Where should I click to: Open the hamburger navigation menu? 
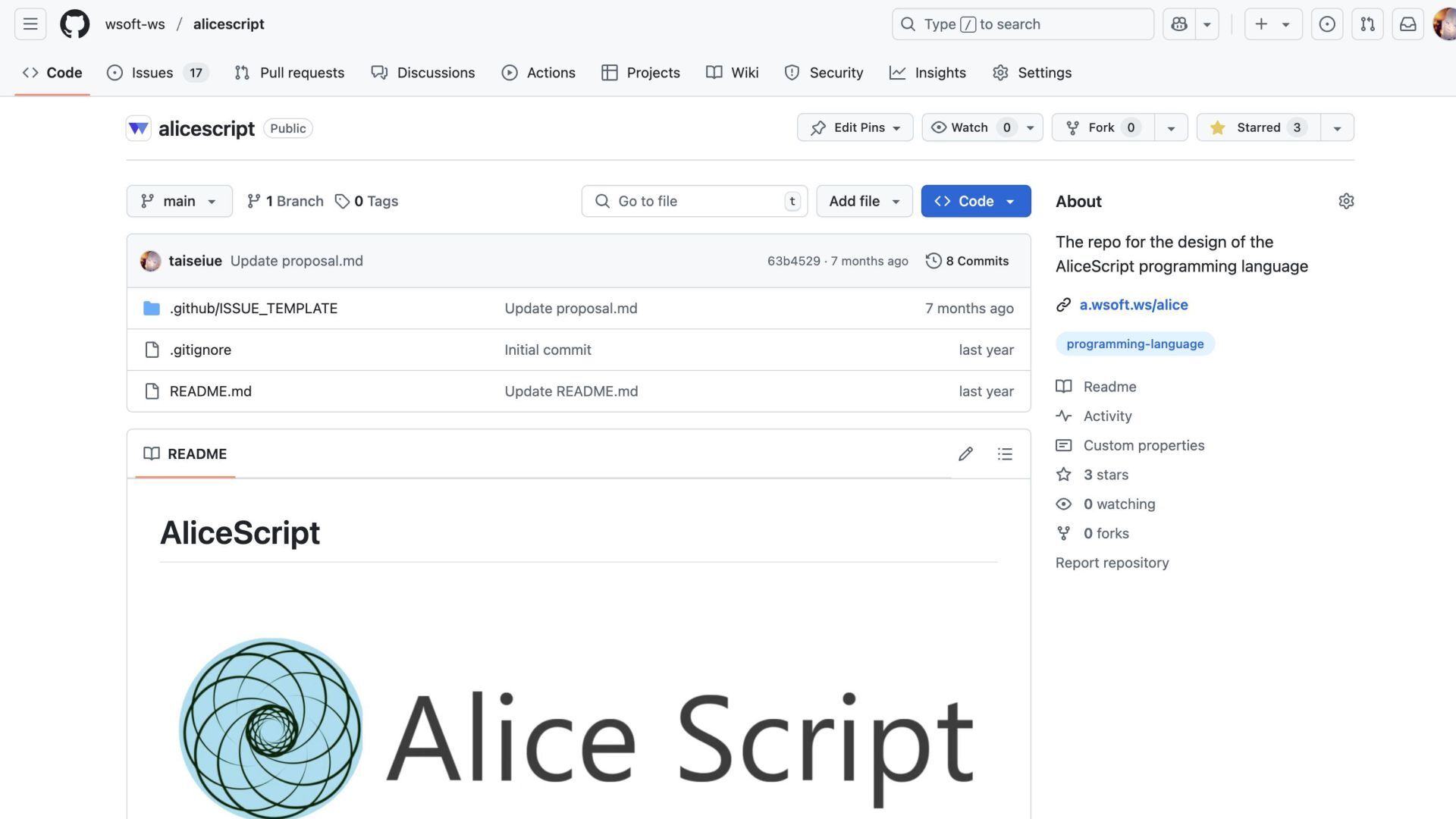pyautogui.click(x=30, y=24)
